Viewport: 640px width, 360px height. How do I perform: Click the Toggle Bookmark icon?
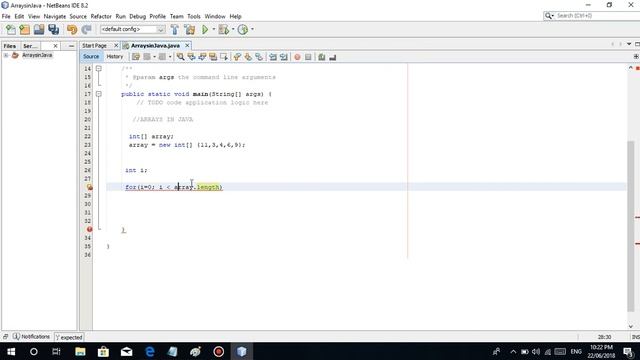[x=259, y=57]
